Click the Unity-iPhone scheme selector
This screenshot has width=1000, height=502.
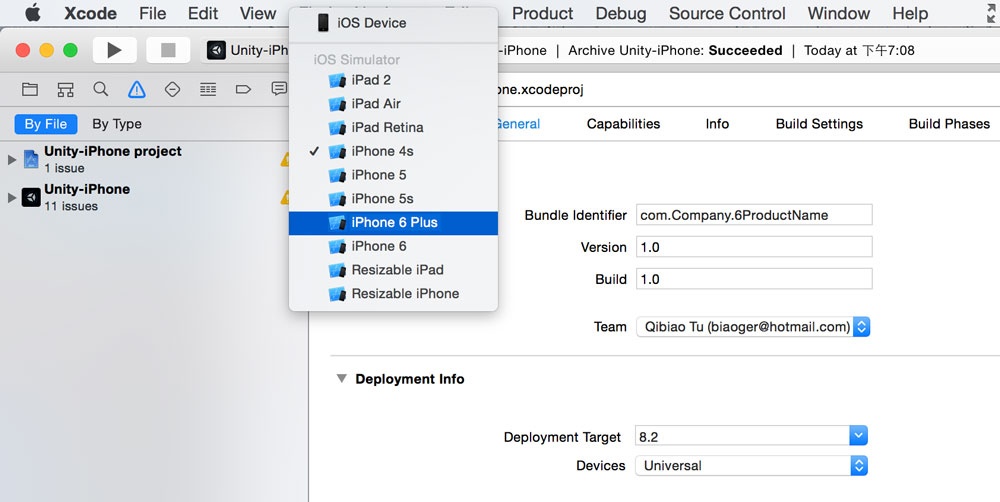(x=247, y=50)
